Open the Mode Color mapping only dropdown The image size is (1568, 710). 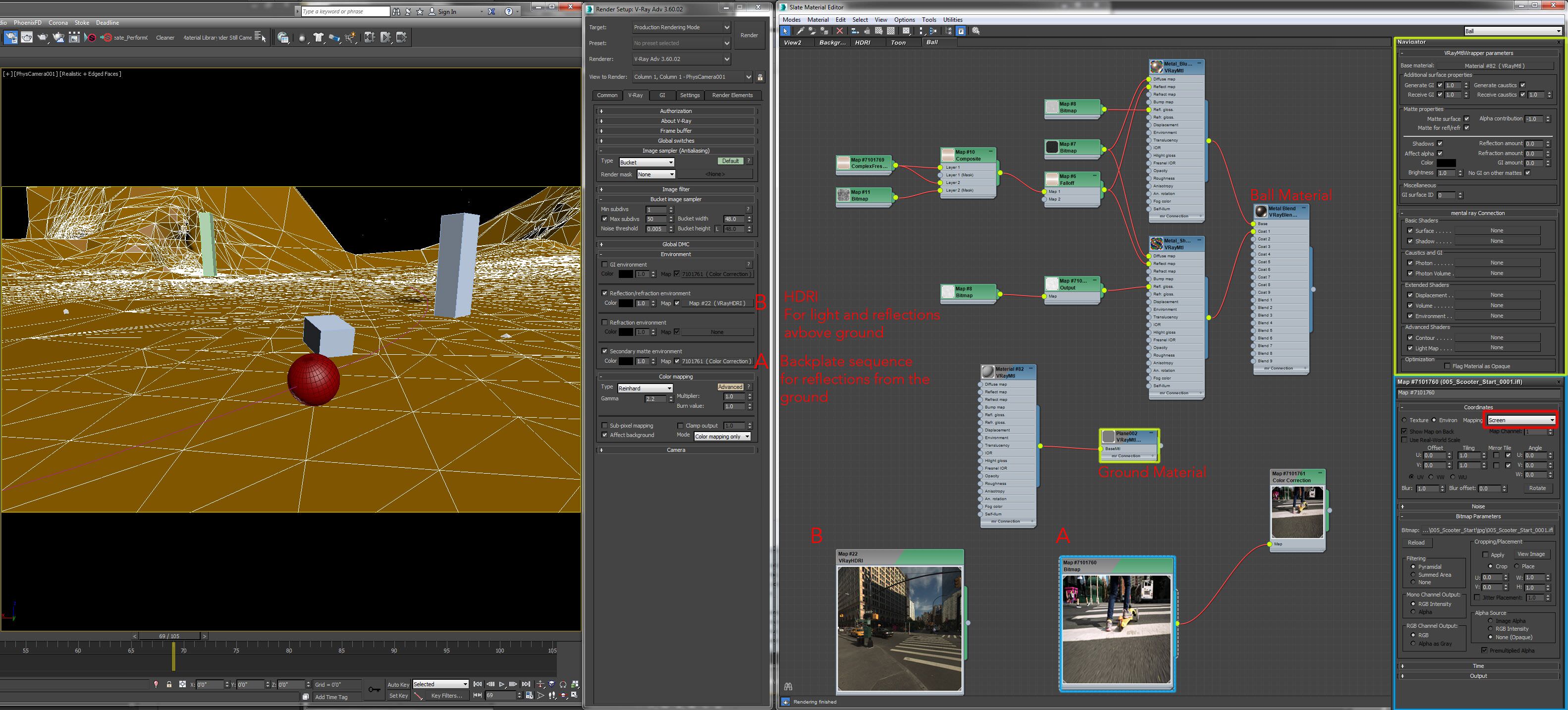click(x=722, y=436)
